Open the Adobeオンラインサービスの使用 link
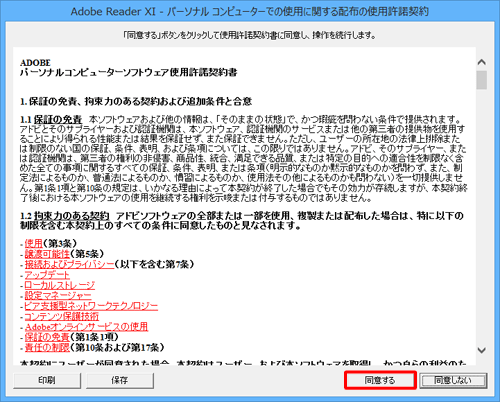Viewport: 500px width, 402px height. point(86,327)
